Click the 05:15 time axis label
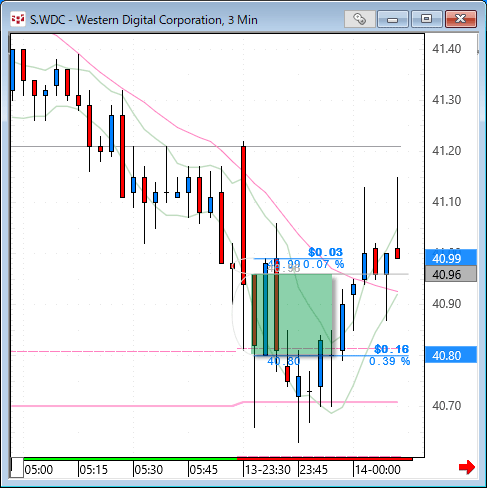 coord(94,470)
